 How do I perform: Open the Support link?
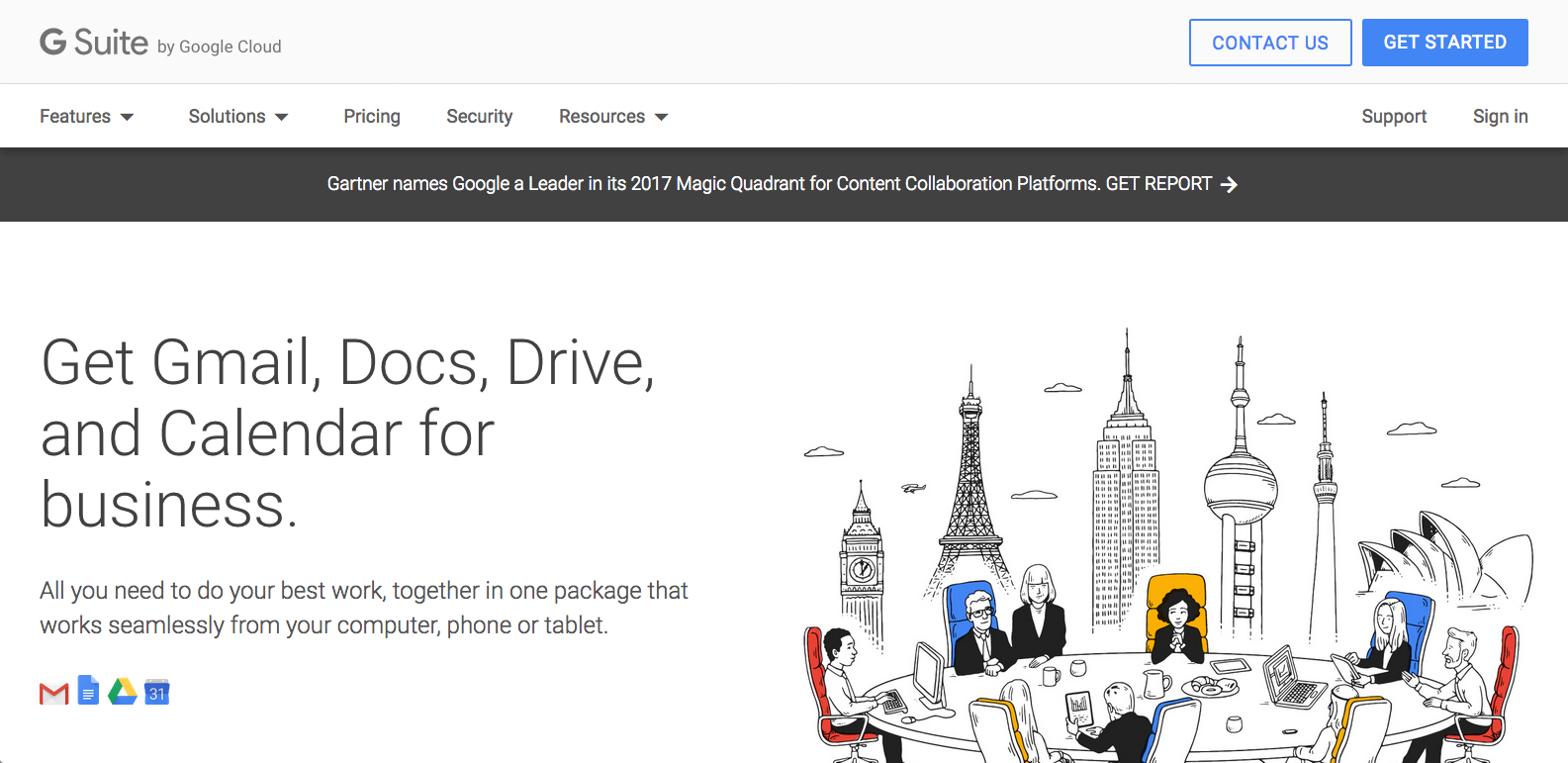pos(1394,117)
